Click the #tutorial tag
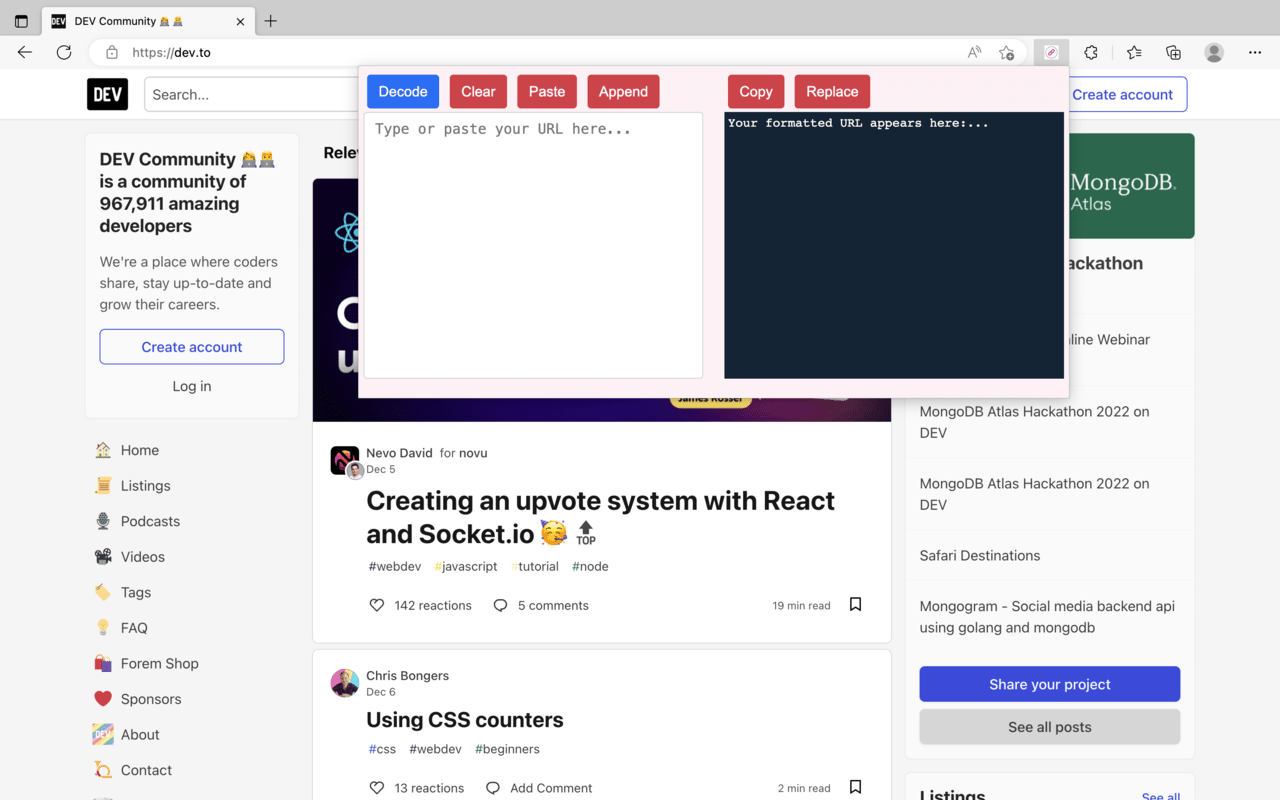The height and width of the screenshot is (800, 1280). click(x=535, y=566)
